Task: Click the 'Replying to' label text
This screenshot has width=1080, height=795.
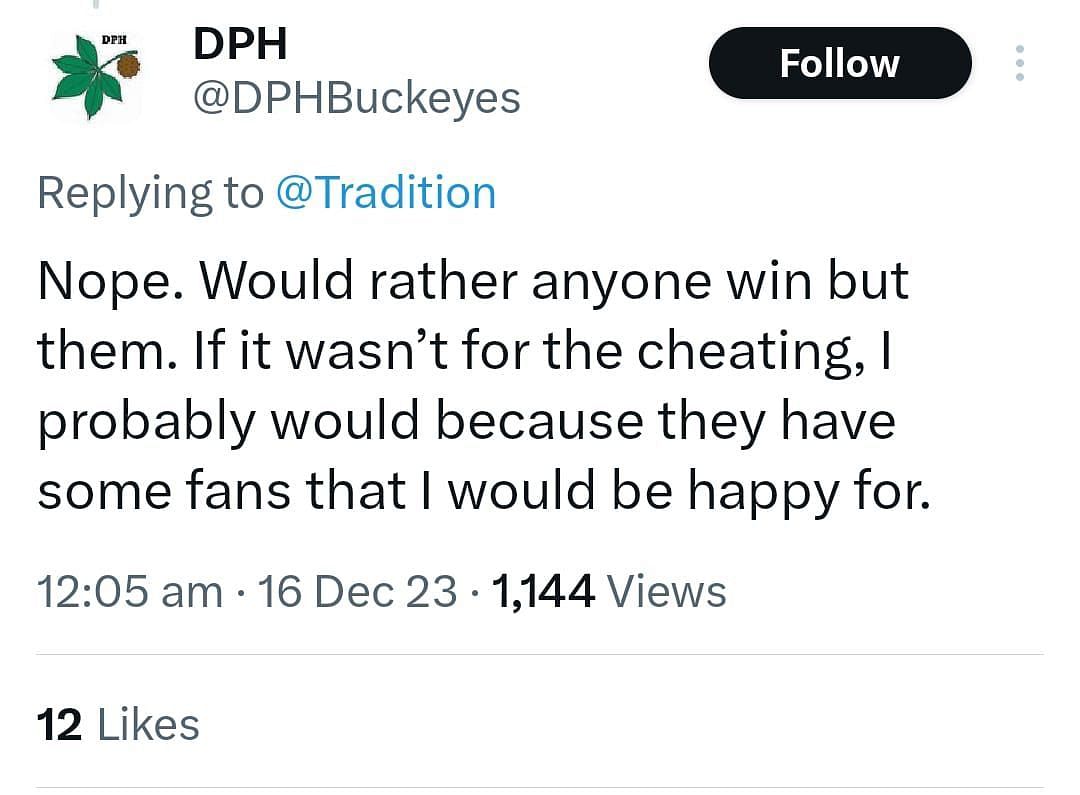Action: (x=150, y=192)
